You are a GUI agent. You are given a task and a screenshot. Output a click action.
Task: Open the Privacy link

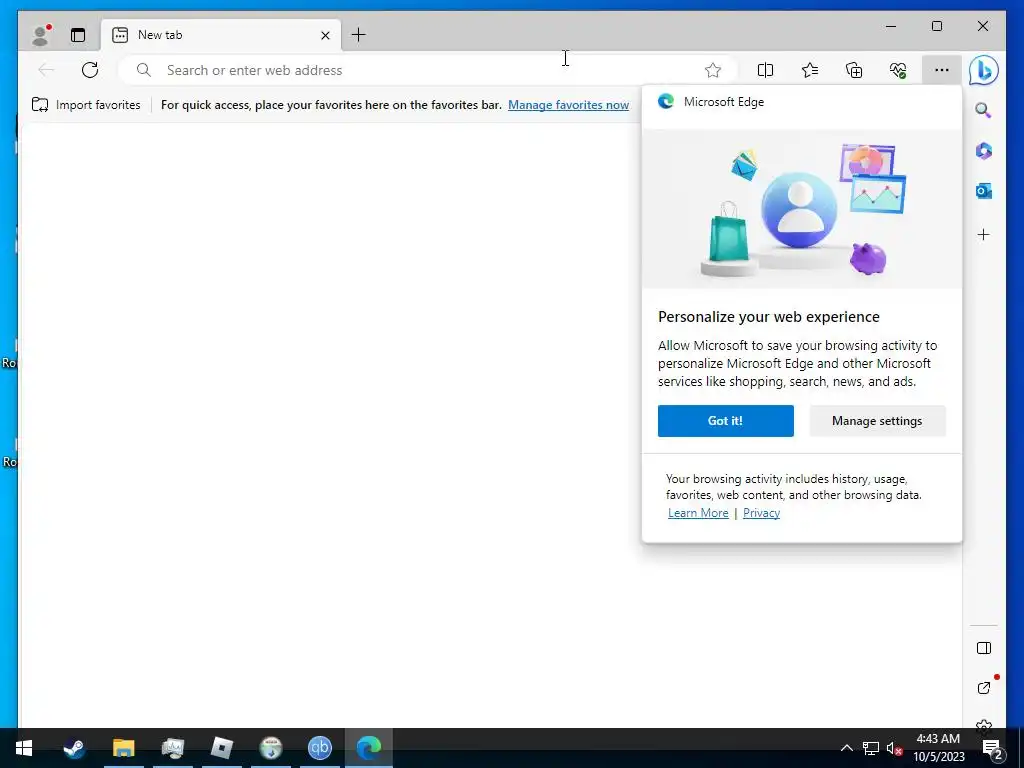(x=761, y=513)
